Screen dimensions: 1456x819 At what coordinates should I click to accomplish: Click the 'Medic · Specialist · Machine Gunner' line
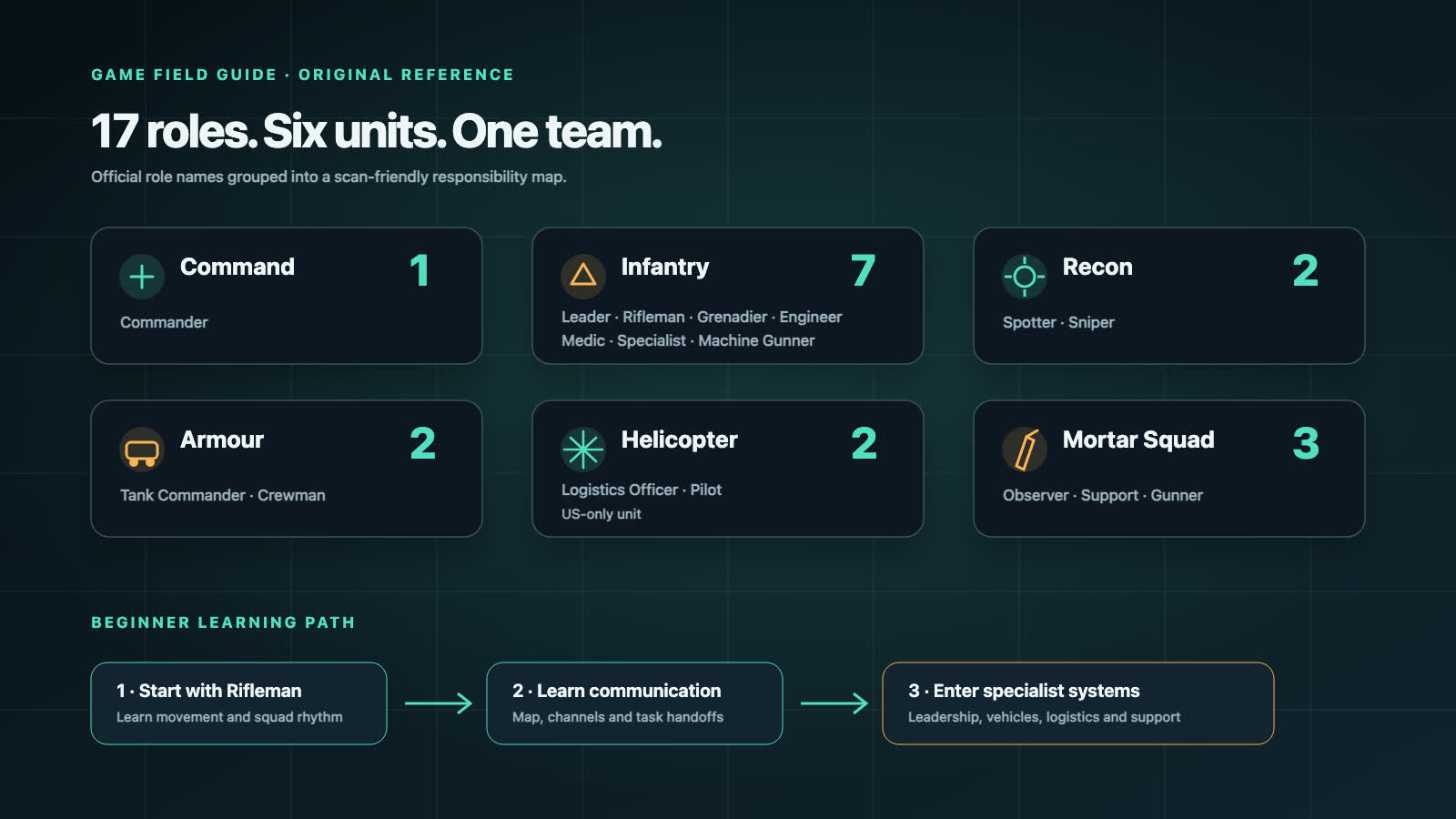[688, 340]
